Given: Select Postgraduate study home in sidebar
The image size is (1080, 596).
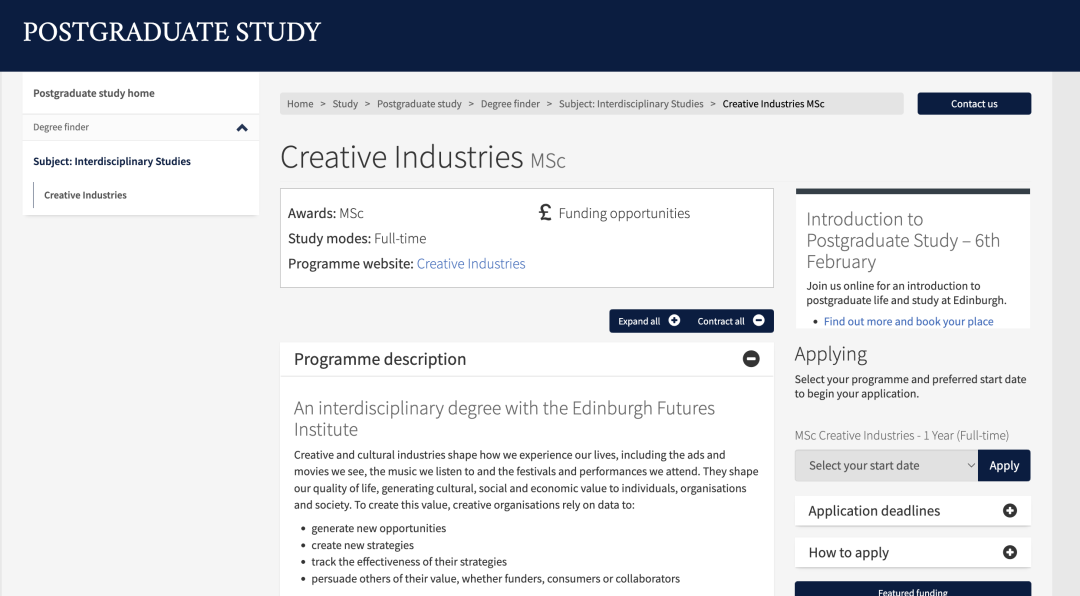Looking at the screenshot, I should point(94,93).
